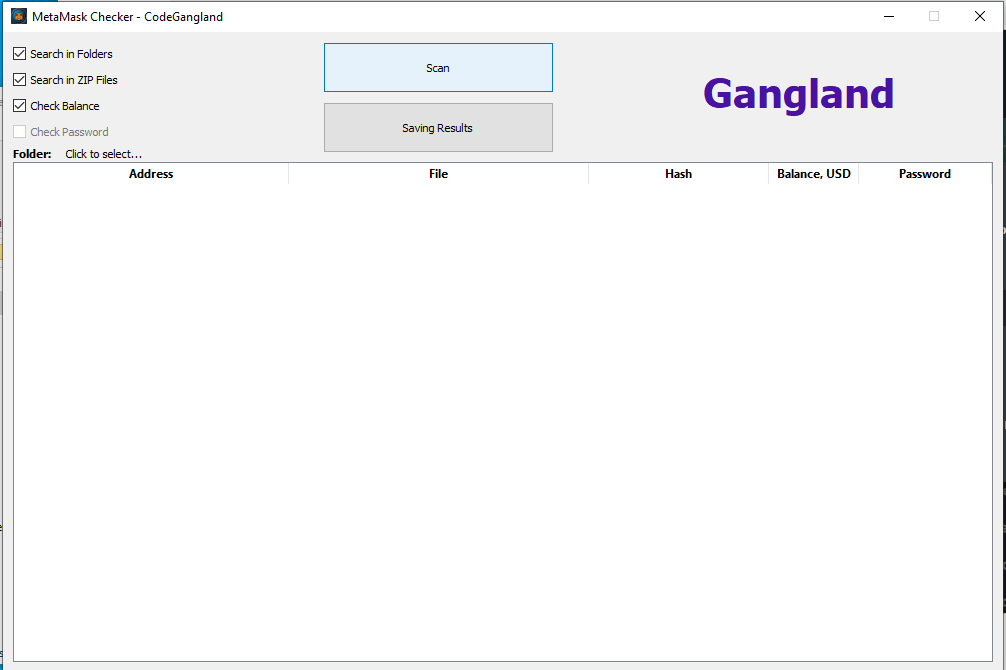The width and height of the screenshot is (1006, 670).
Task: Click the window title 'MetaMask Checker - CodeGangland'
Action: 127,16
